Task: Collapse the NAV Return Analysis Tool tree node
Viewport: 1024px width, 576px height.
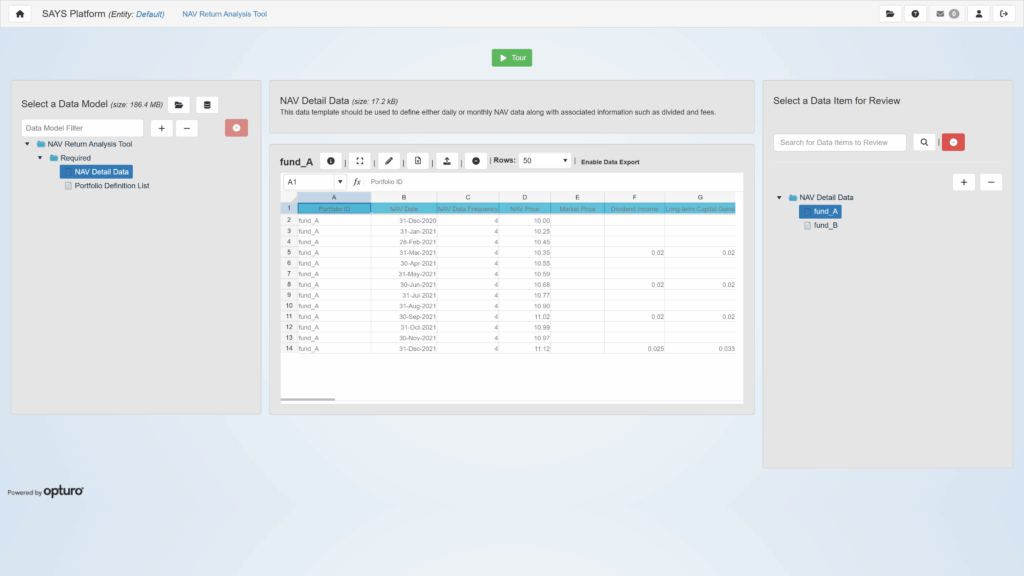Action: point(28,145)
